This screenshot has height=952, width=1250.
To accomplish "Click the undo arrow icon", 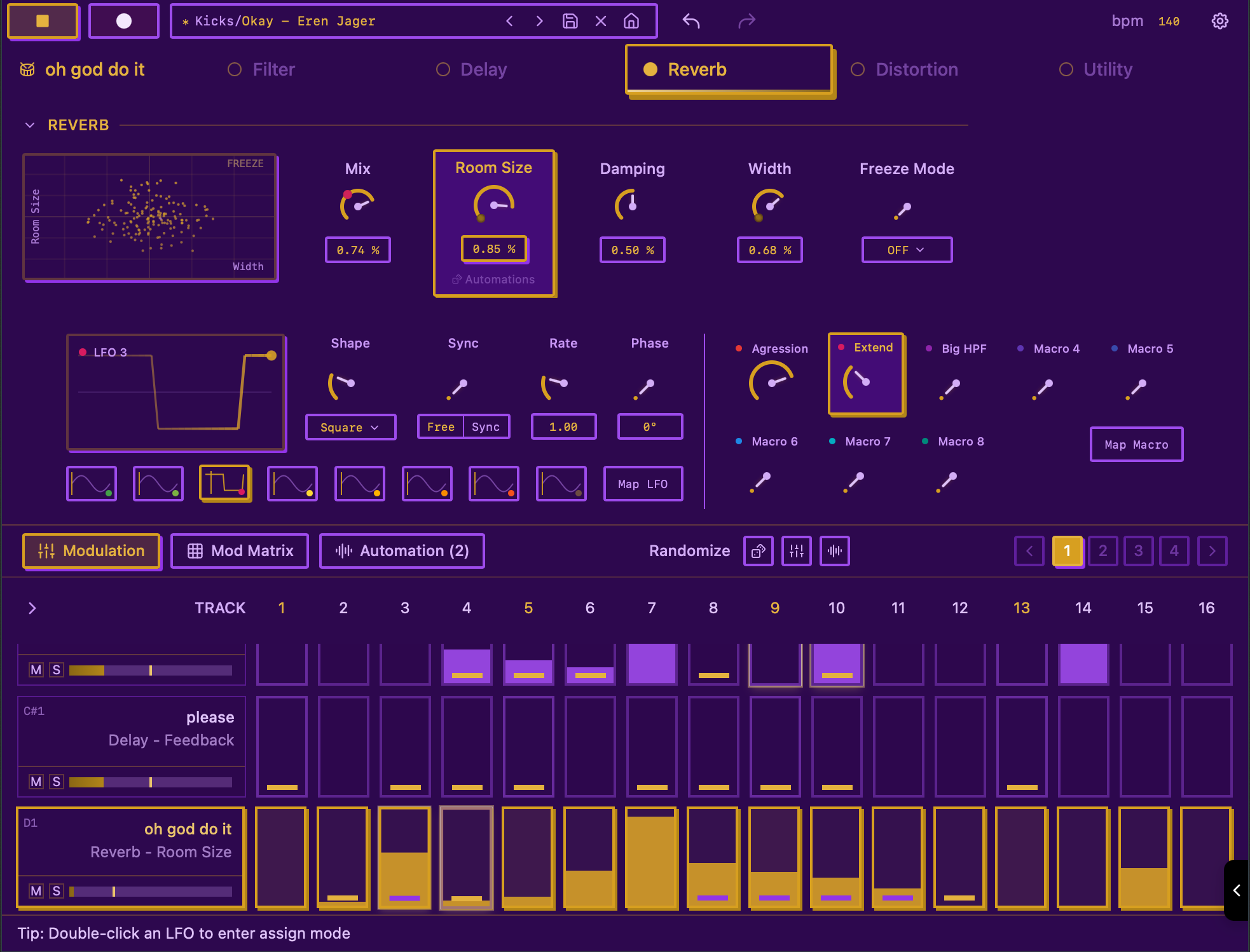I will click(691, 21).
